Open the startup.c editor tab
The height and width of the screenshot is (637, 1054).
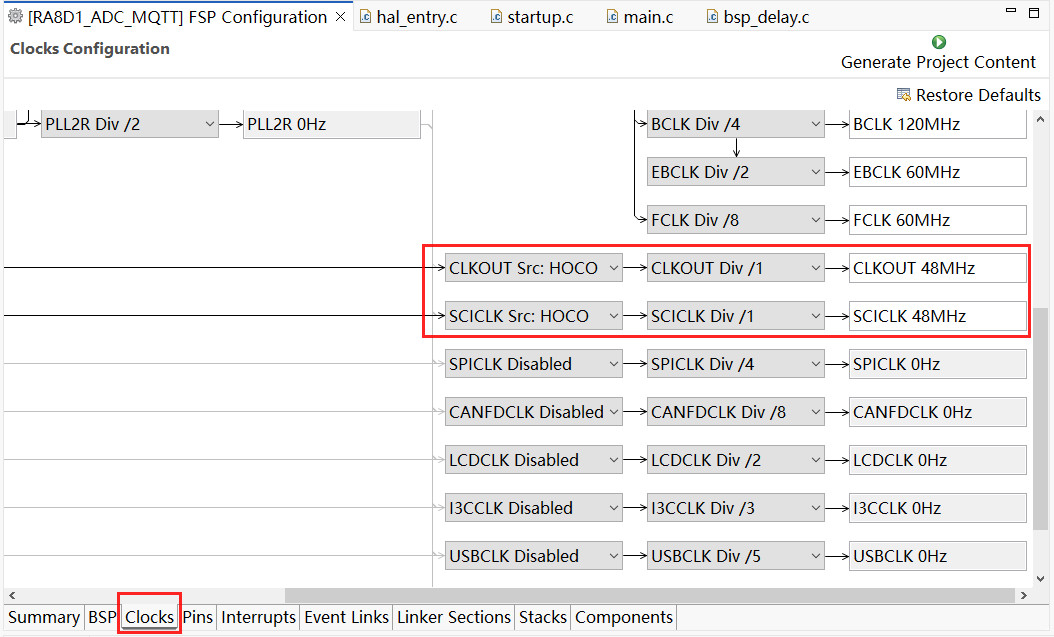point(532,17)
